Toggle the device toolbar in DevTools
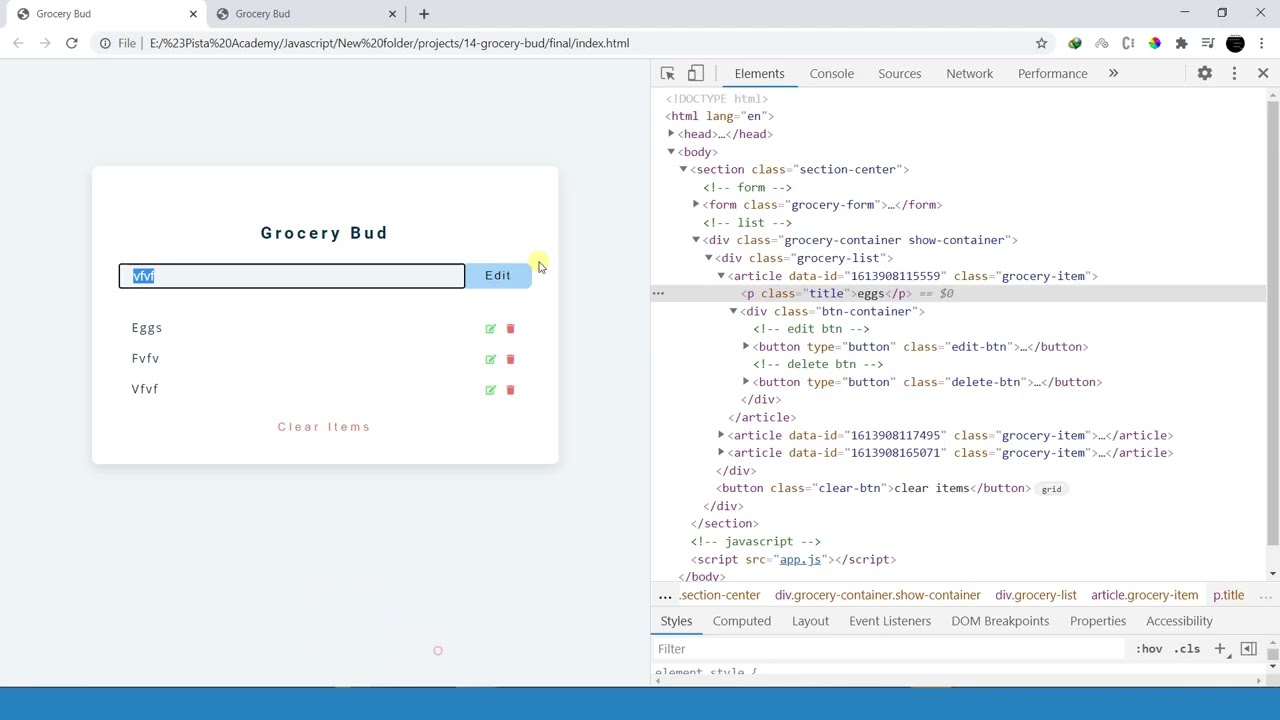The height and width of the screenshot is (720, 1280). click(696, 73)
